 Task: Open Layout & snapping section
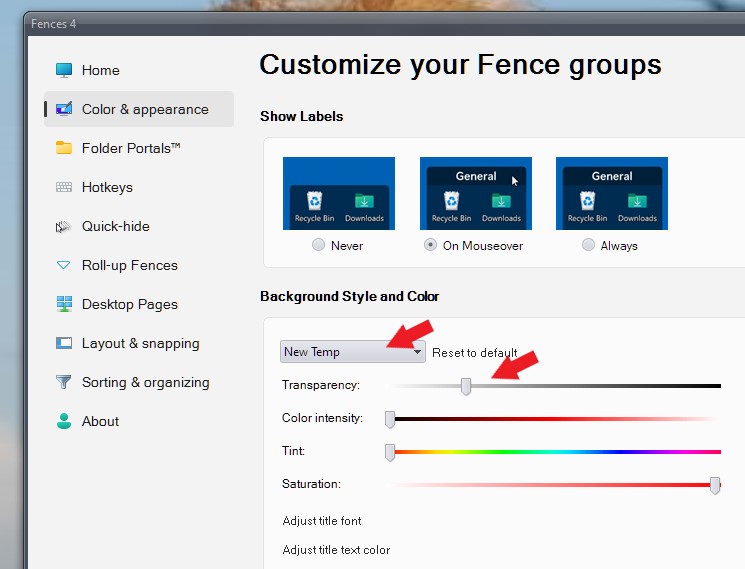click(x=139, y=343)
